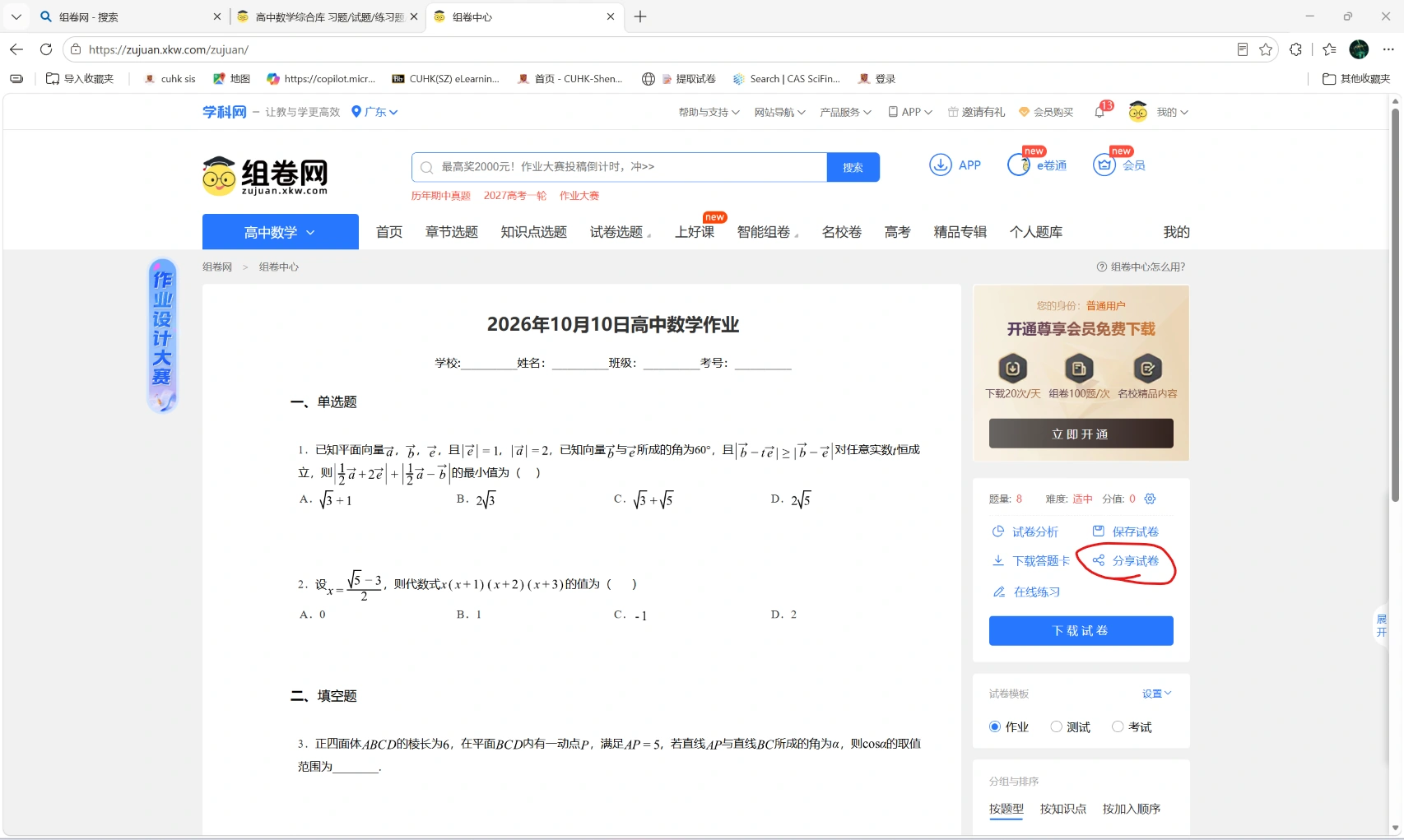The height and width of the screenshot is (840, 1404).
Task: Select 测试 template radio button
Action: (1056, 726)
